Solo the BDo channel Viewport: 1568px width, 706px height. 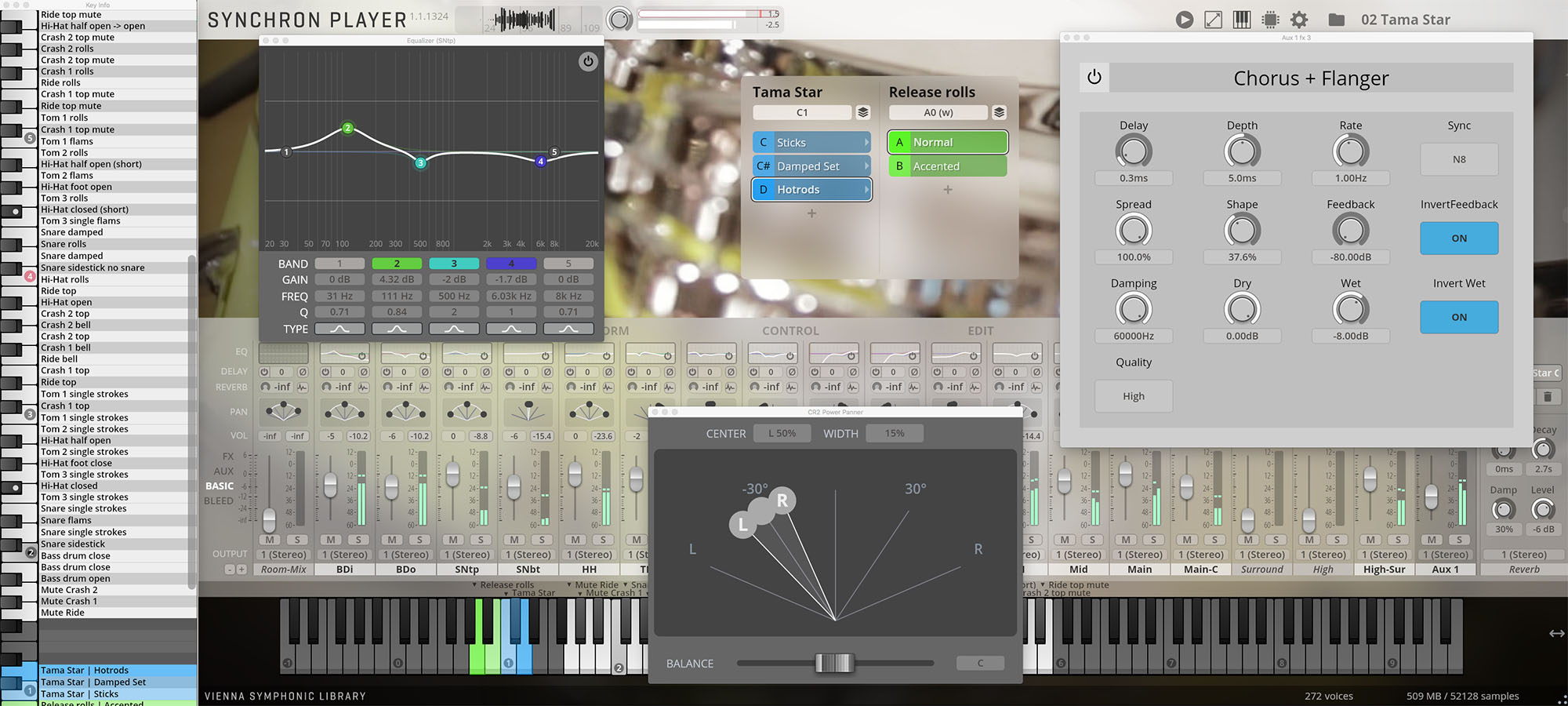coord(419,540)
